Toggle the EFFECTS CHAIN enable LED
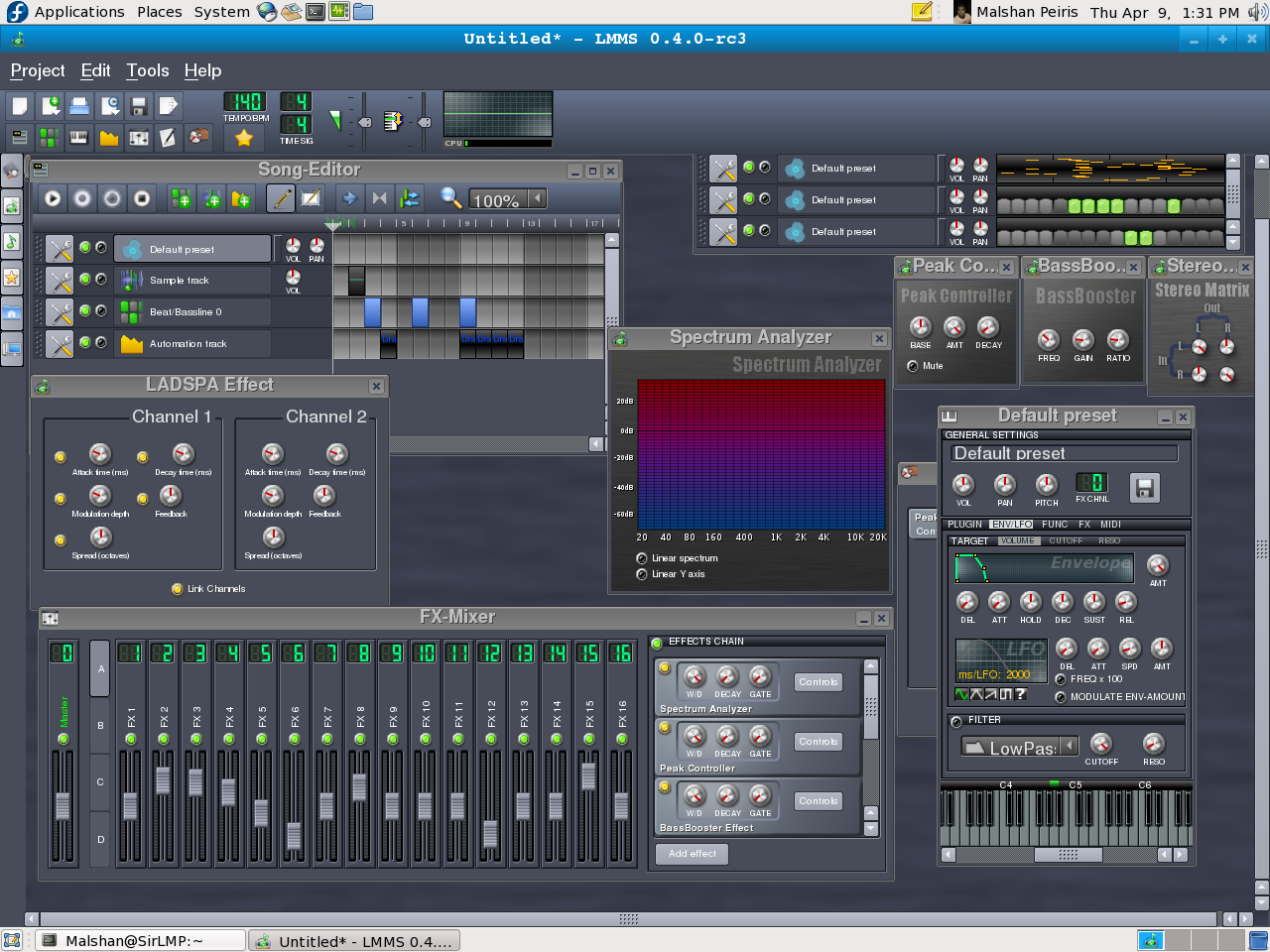The height and width of the screenshot is (952, 1270). pyautogui.click(x=657, y=643)
